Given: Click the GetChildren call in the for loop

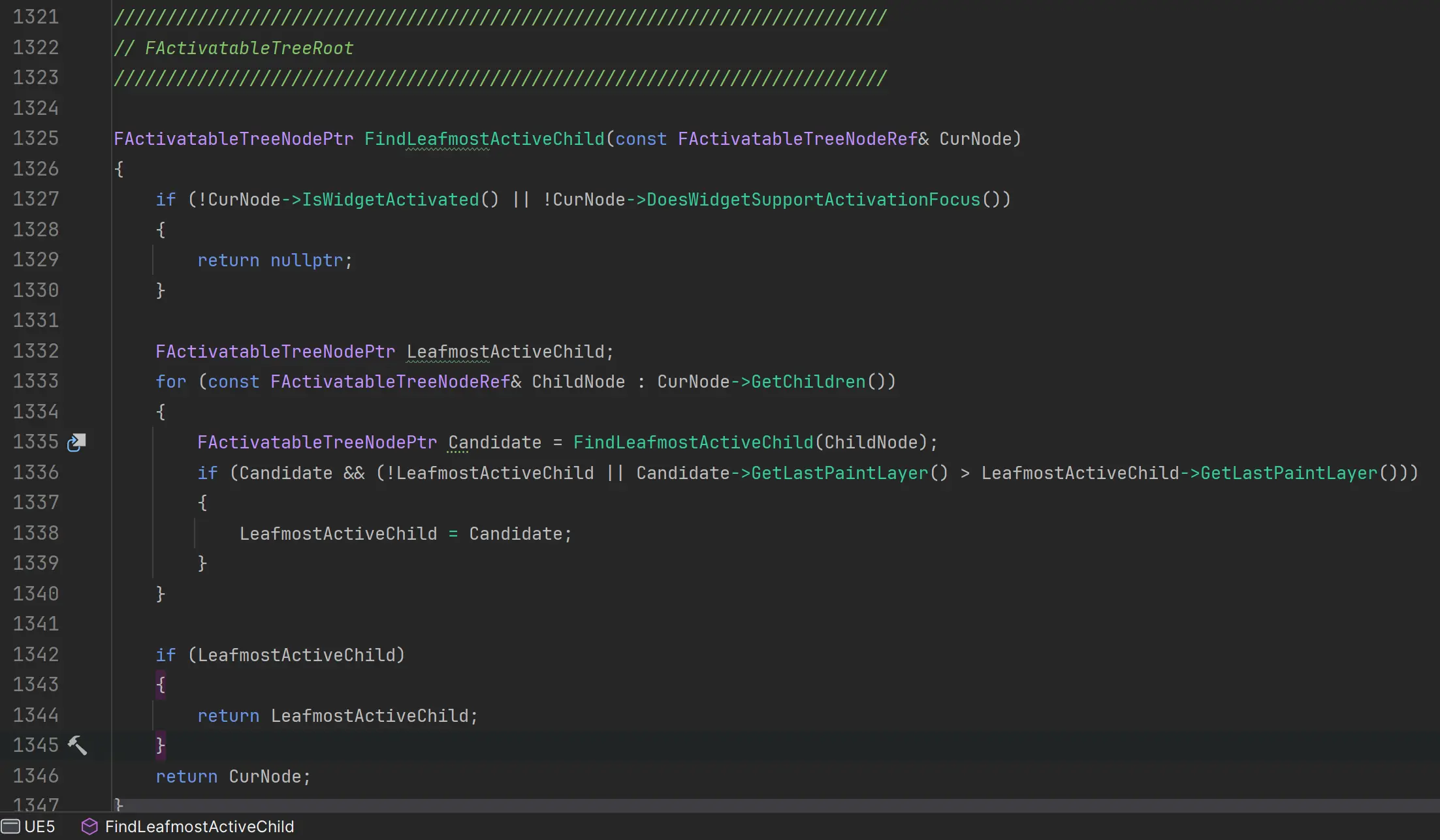Looking at the screenshot, I should click(x=808, y=382).
